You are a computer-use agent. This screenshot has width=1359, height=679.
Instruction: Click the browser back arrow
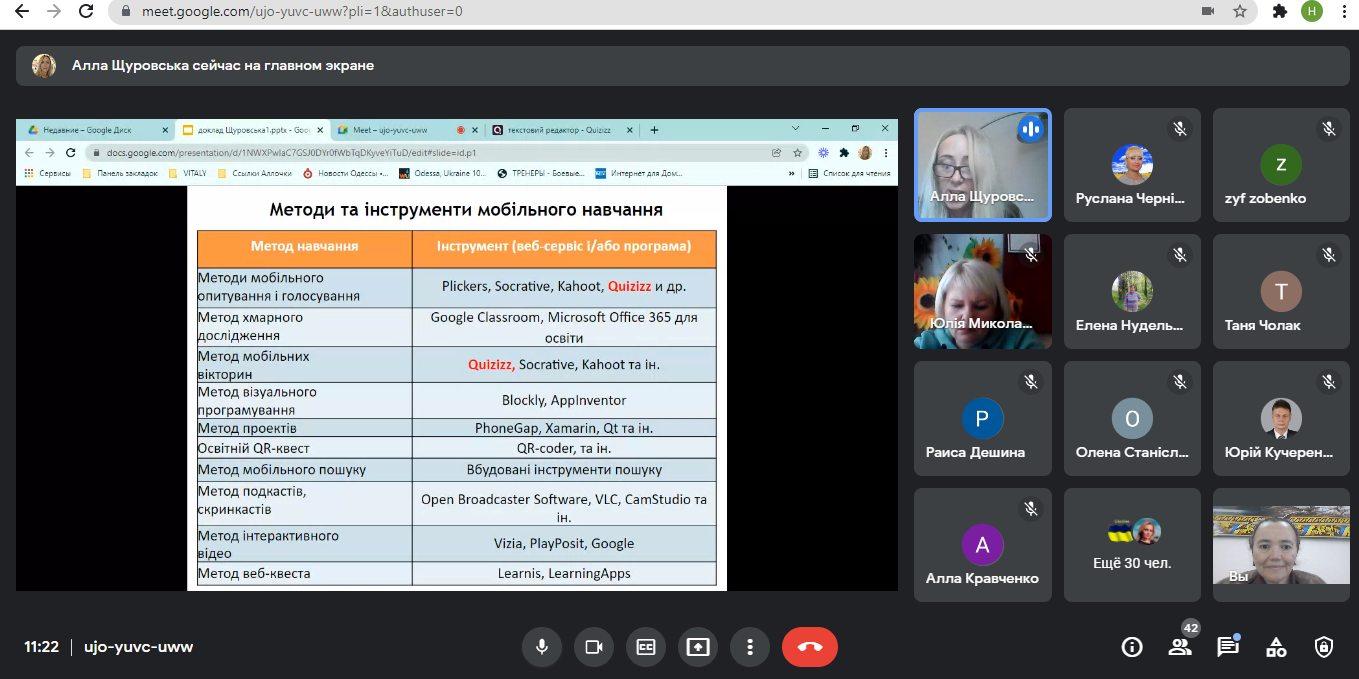point(22,12)
